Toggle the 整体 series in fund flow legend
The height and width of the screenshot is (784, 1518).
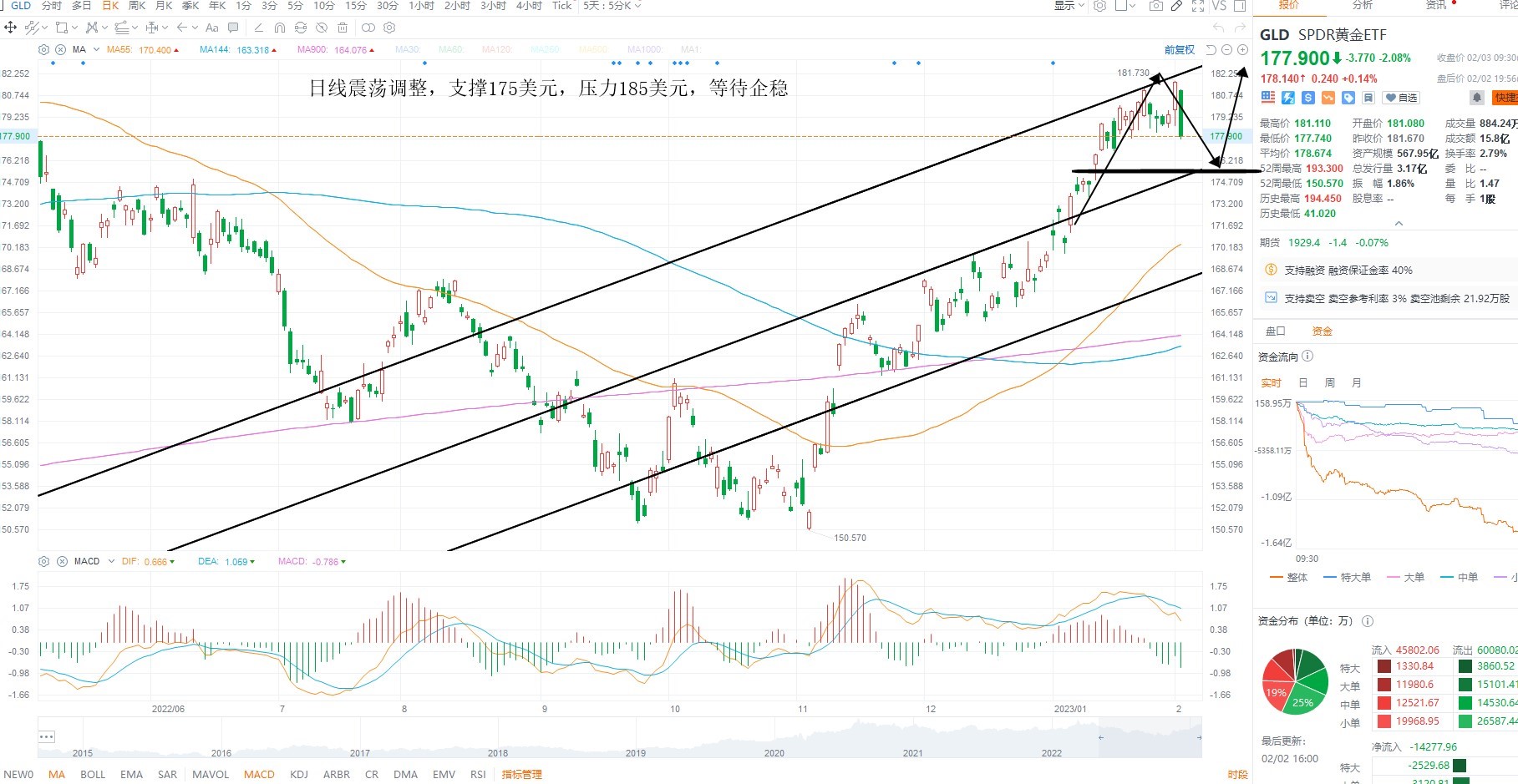pyautogui.click(x=1289, y=577)
